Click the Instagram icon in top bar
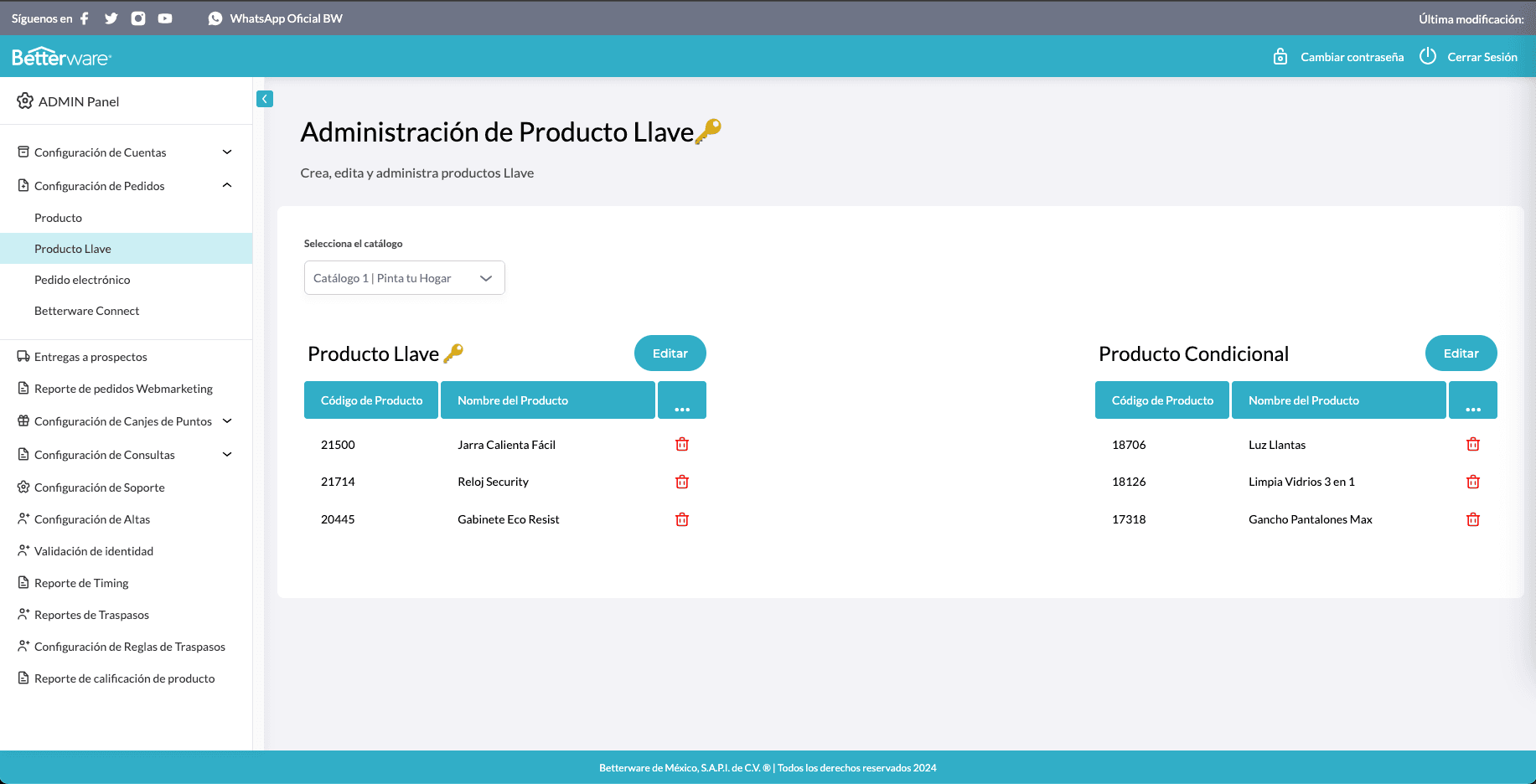Viewport: 1536px width, 784px height. [x=138, y=18]
